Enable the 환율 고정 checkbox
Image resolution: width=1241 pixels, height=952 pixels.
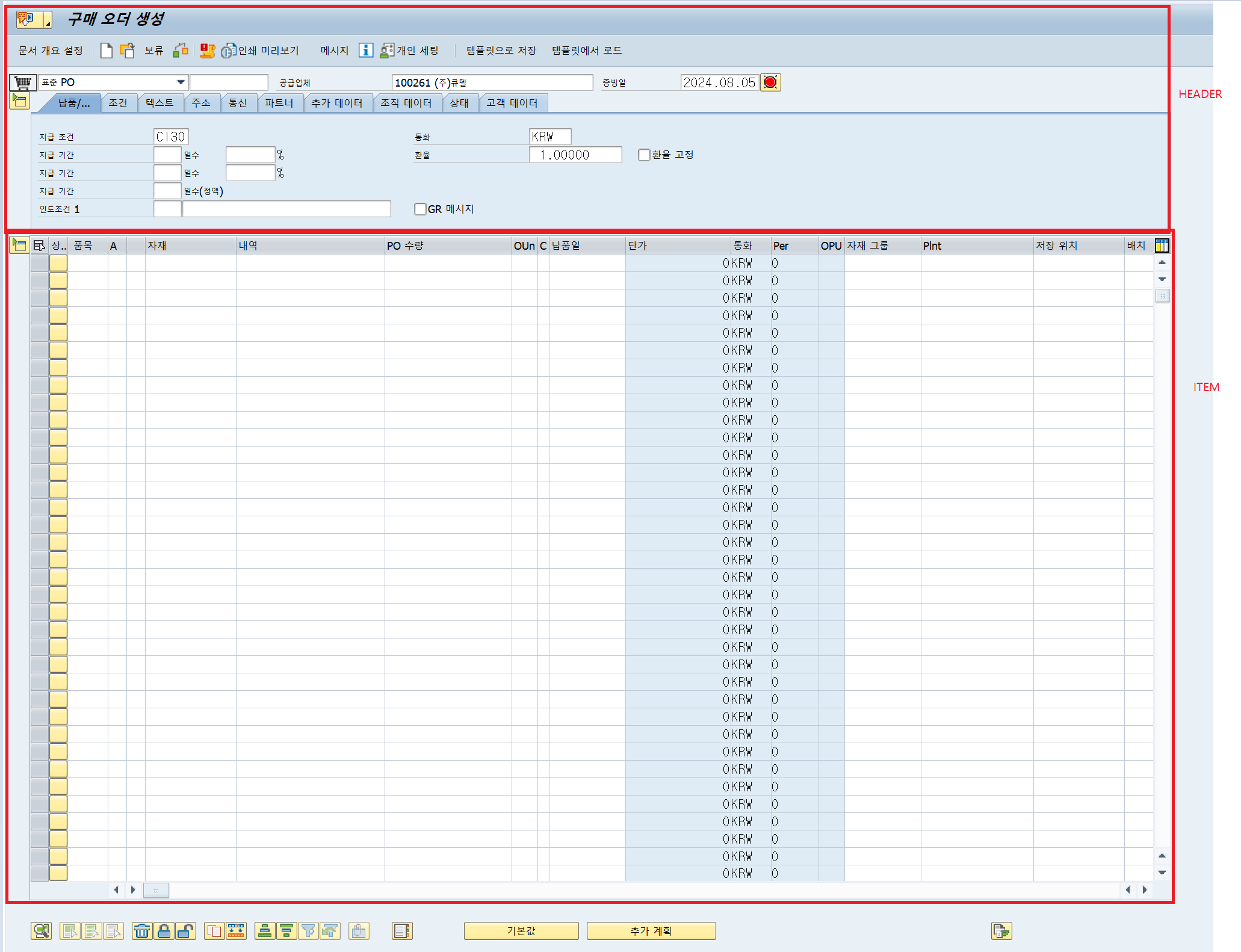tap(644, 155)
